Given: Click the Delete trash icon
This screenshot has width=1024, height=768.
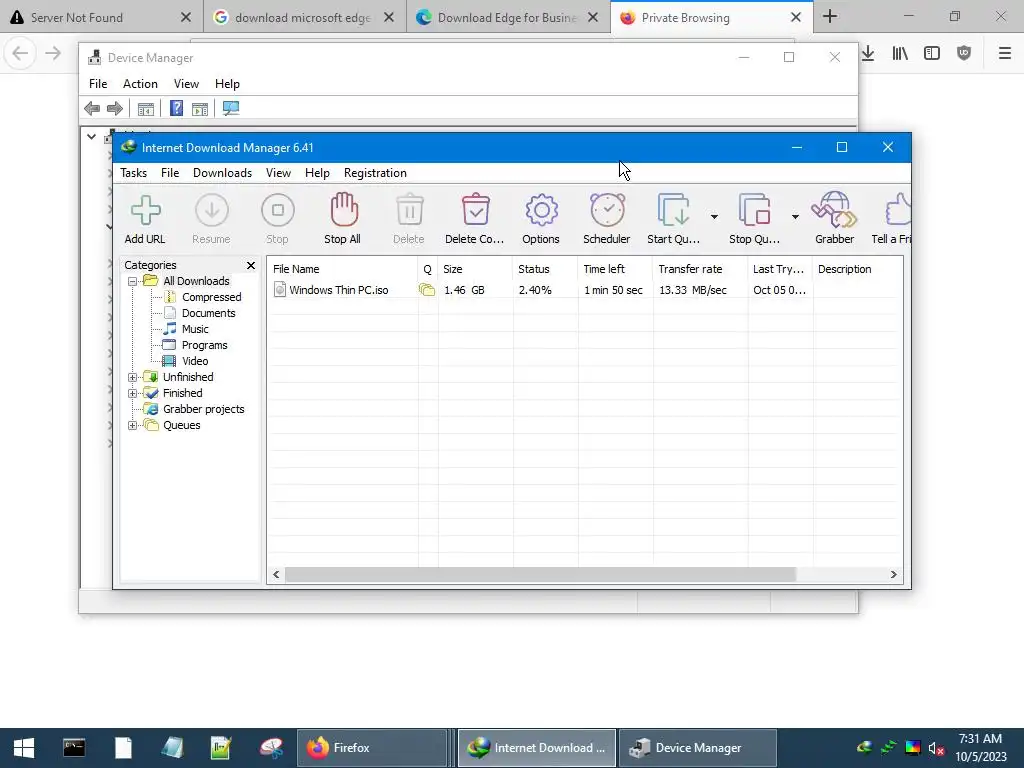Looking at the screenshot, I should click(x=409, y=210).
